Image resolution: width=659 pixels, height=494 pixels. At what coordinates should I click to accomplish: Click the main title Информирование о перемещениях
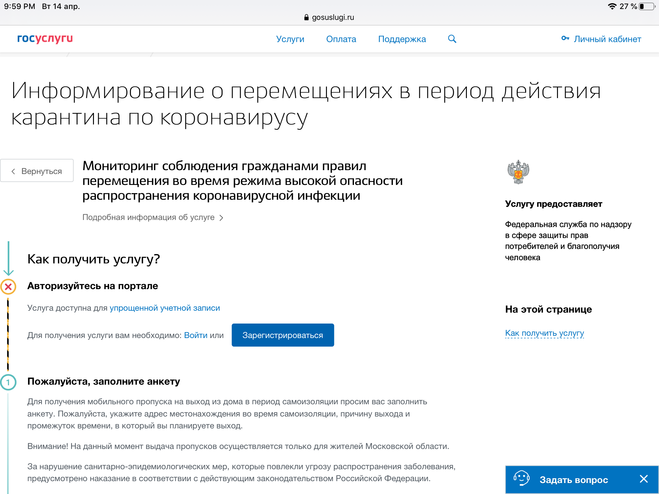tap(306, 104)
